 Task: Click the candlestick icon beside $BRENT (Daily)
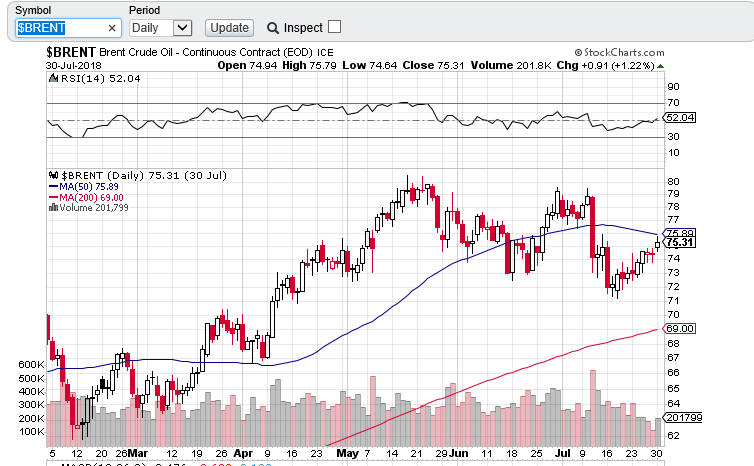[54, 176]
